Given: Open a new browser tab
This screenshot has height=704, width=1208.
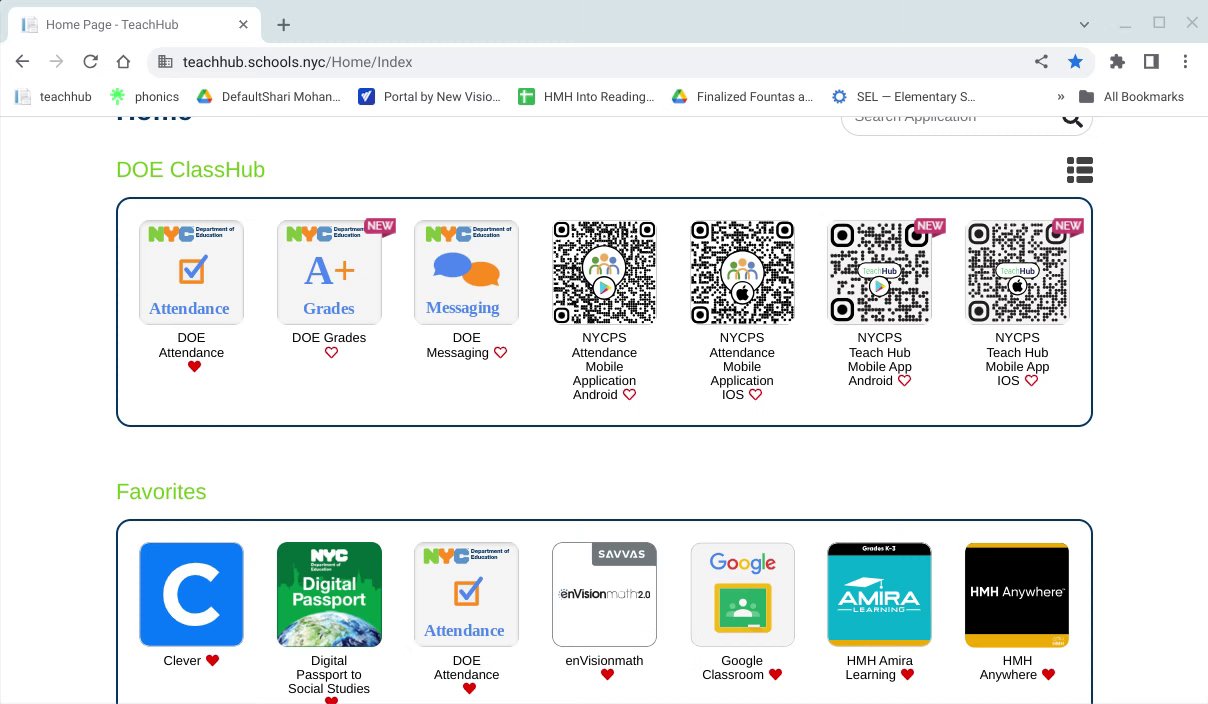Looking at the screenshot, I should click(283, 24).
